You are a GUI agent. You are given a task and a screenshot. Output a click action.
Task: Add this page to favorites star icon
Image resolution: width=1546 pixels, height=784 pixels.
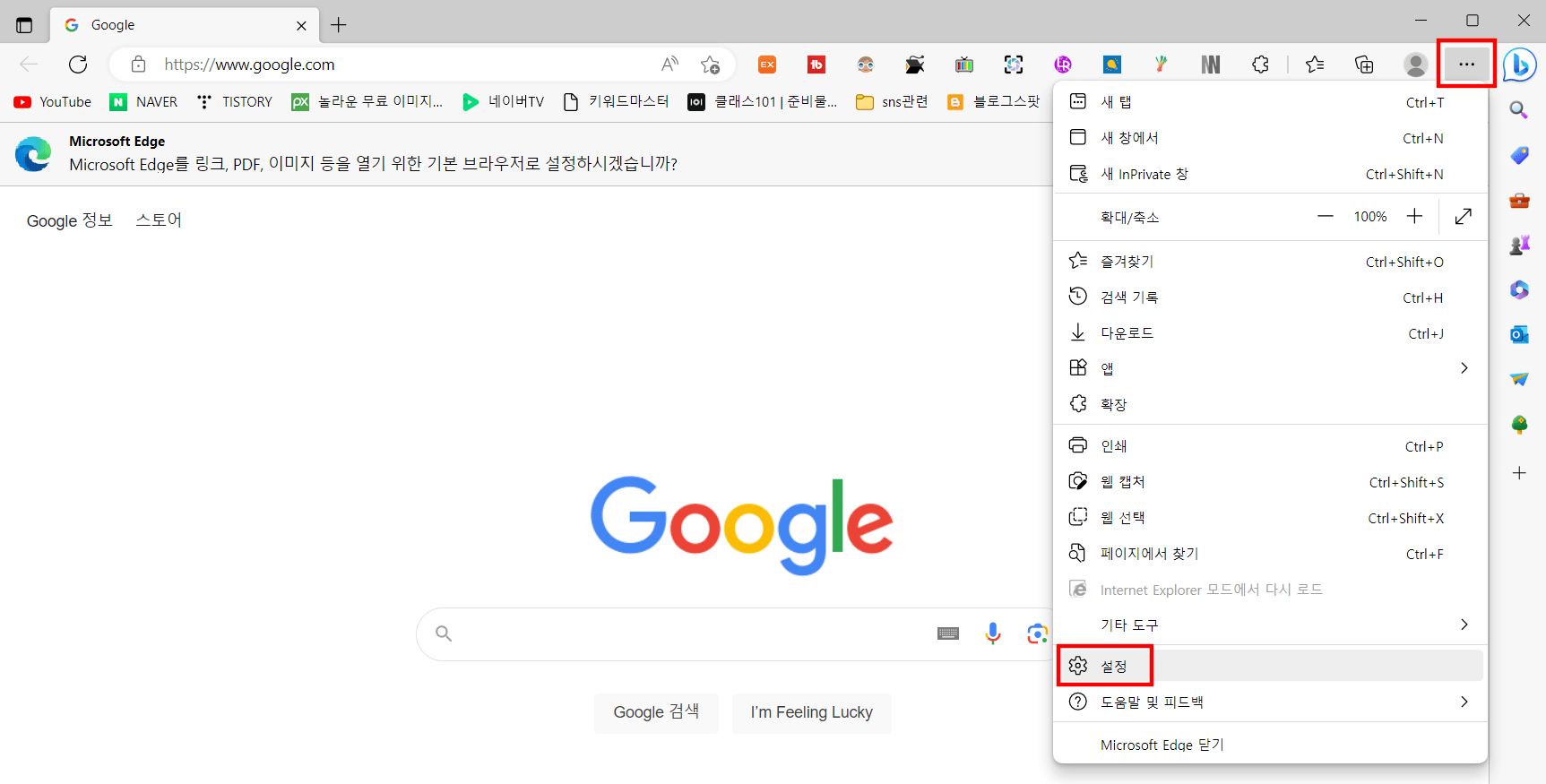(x=711, y=65)
